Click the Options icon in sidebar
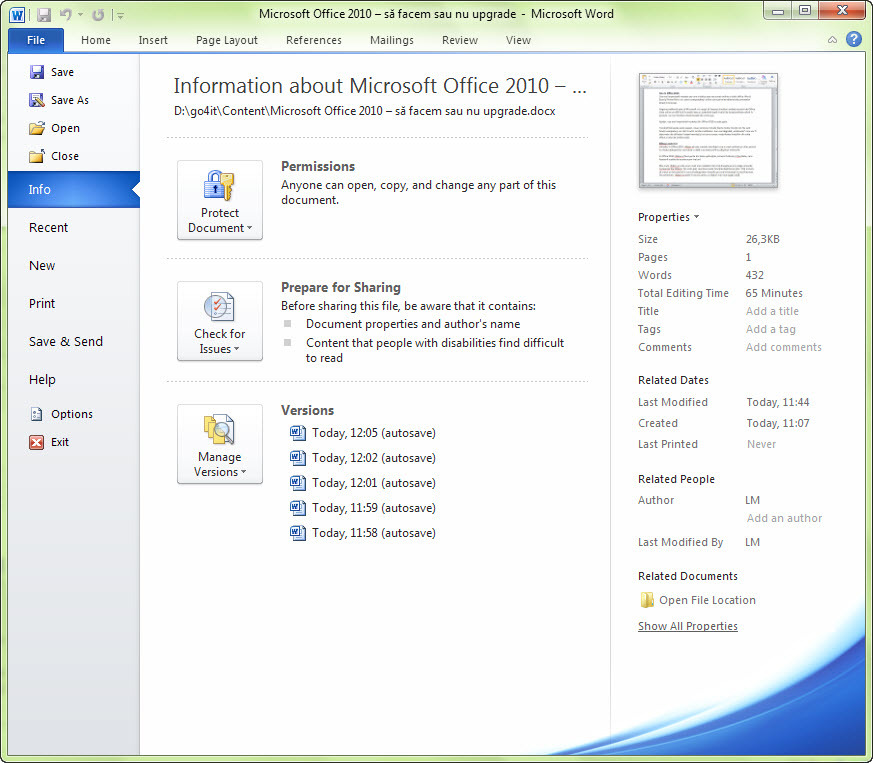The image size is (873, 763). point(37,414)
